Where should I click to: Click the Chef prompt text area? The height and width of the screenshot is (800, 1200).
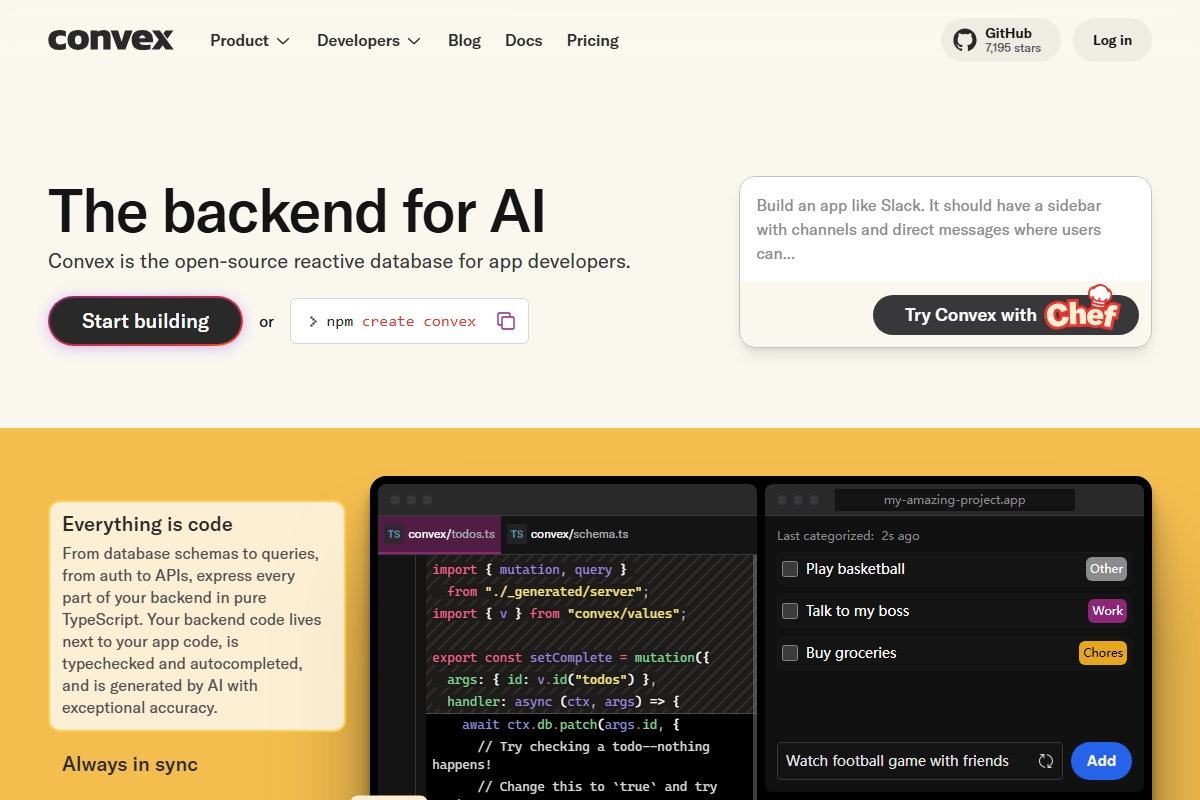(944, 230)
